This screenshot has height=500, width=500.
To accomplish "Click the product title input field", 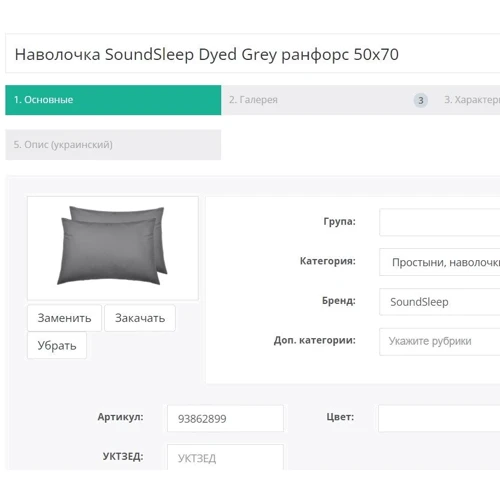I will coord(252,53).
